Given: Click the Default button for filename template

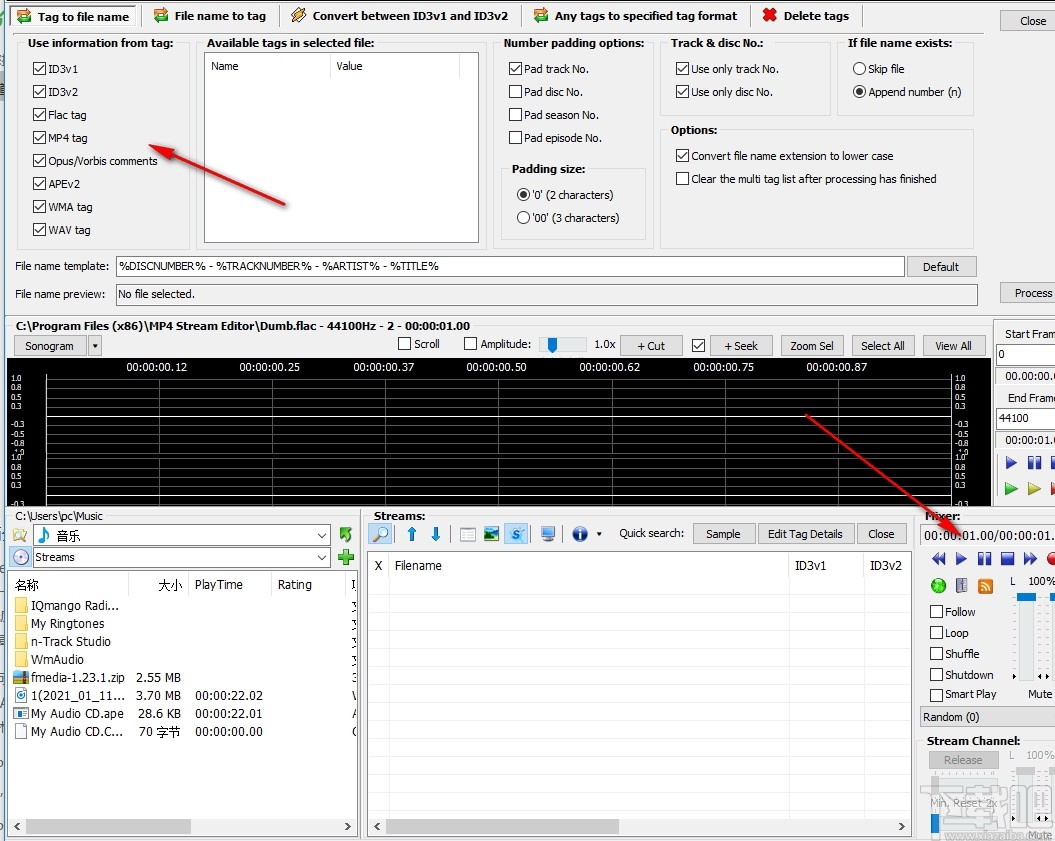Looking at the screenshot, I should pos(940,266).
